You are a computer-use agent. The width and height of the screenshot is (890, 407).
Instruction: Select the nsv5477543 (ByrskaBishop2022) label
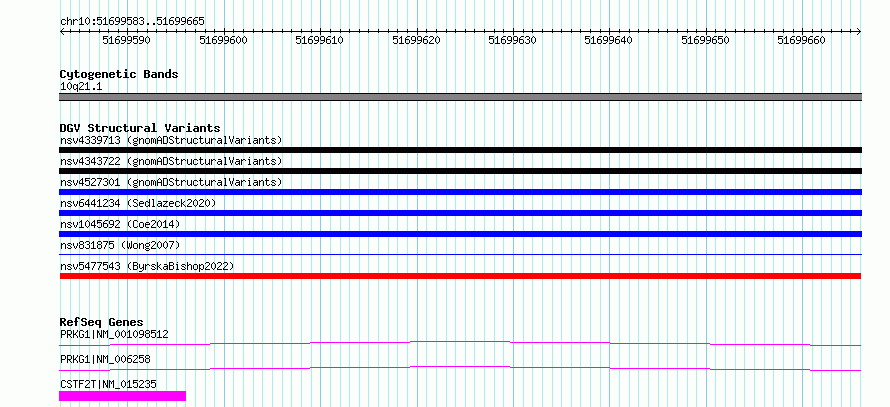coord(147,266)
